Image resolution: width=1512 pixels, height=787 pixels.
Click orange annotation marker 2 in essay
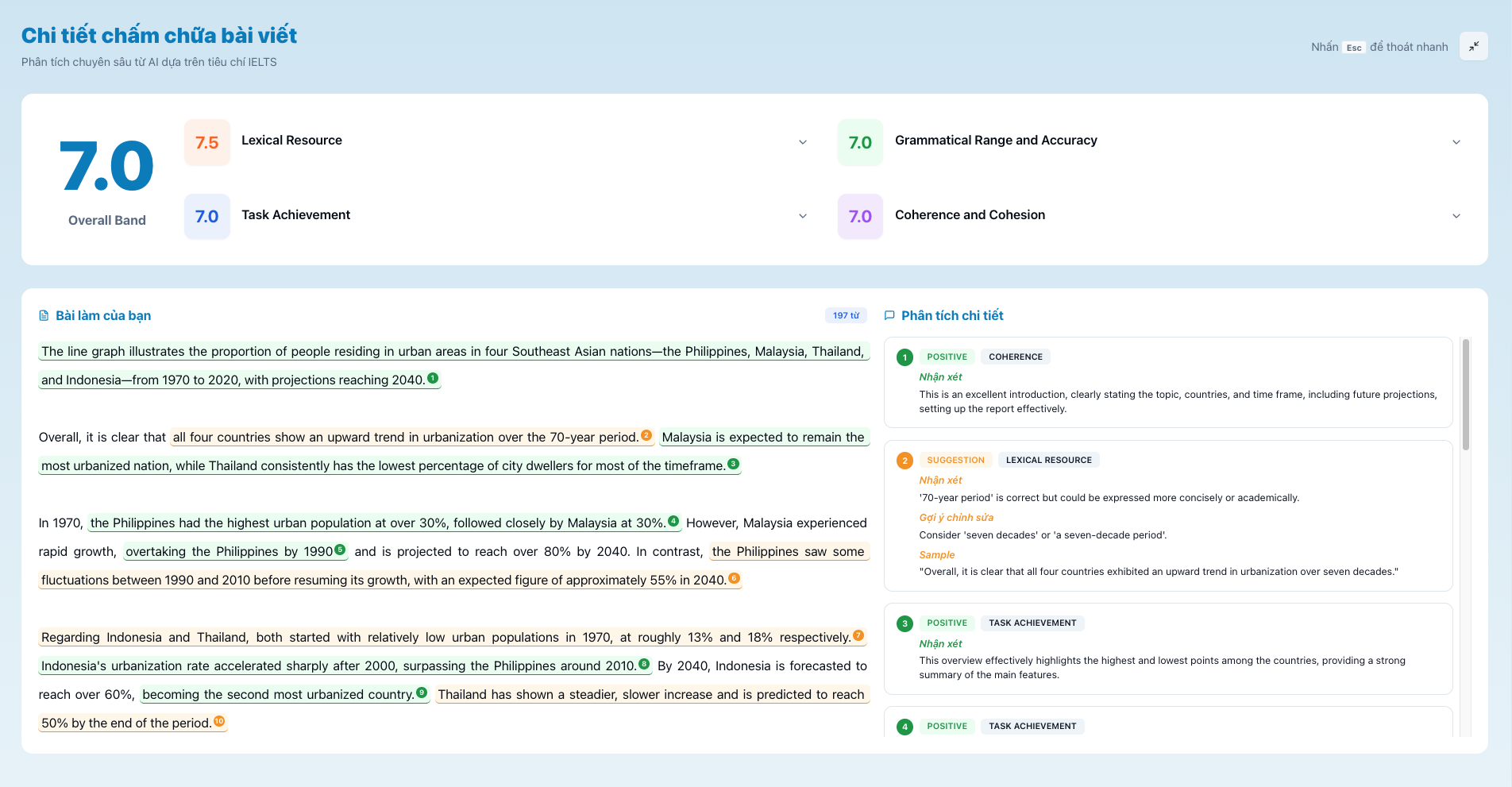(646, 435)
